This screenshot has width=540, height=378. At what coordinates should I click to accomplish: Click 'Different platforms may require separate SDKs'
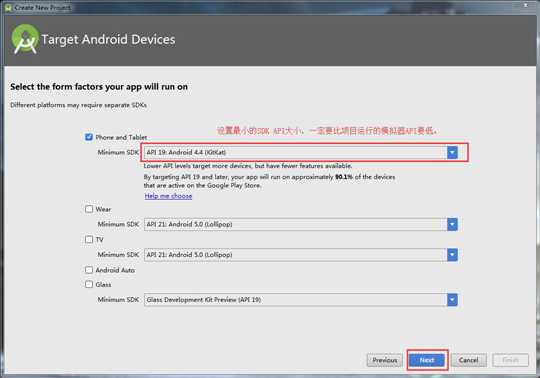79,105
